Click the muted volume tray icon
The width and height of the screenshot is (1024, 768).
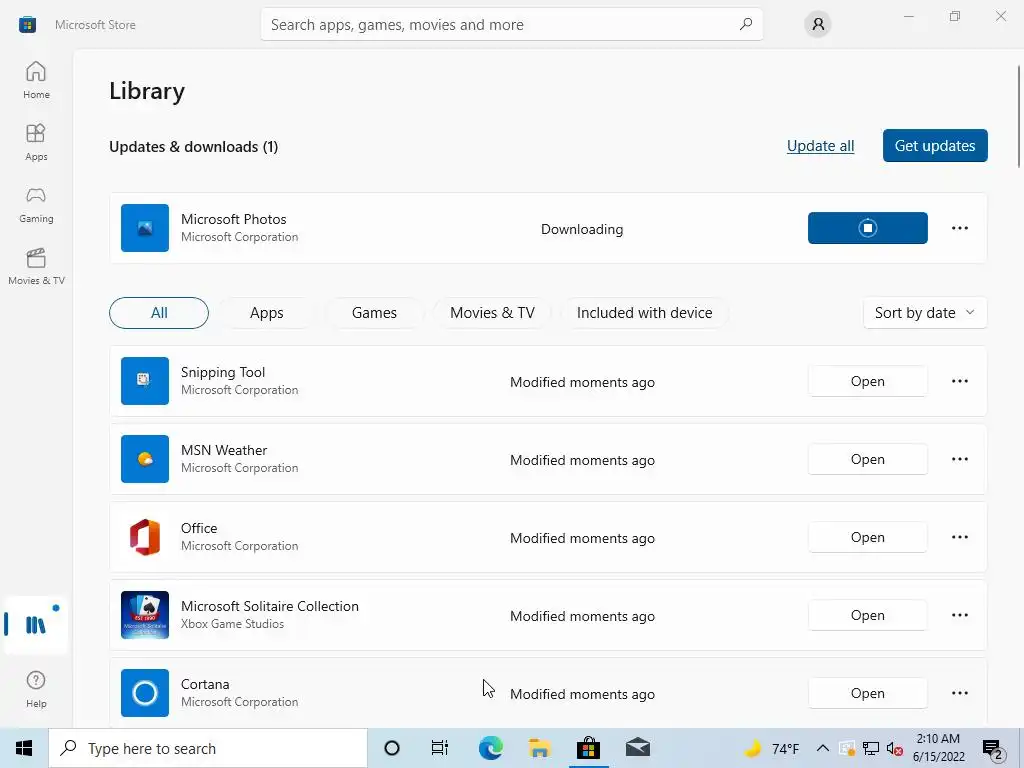(895, 749)
